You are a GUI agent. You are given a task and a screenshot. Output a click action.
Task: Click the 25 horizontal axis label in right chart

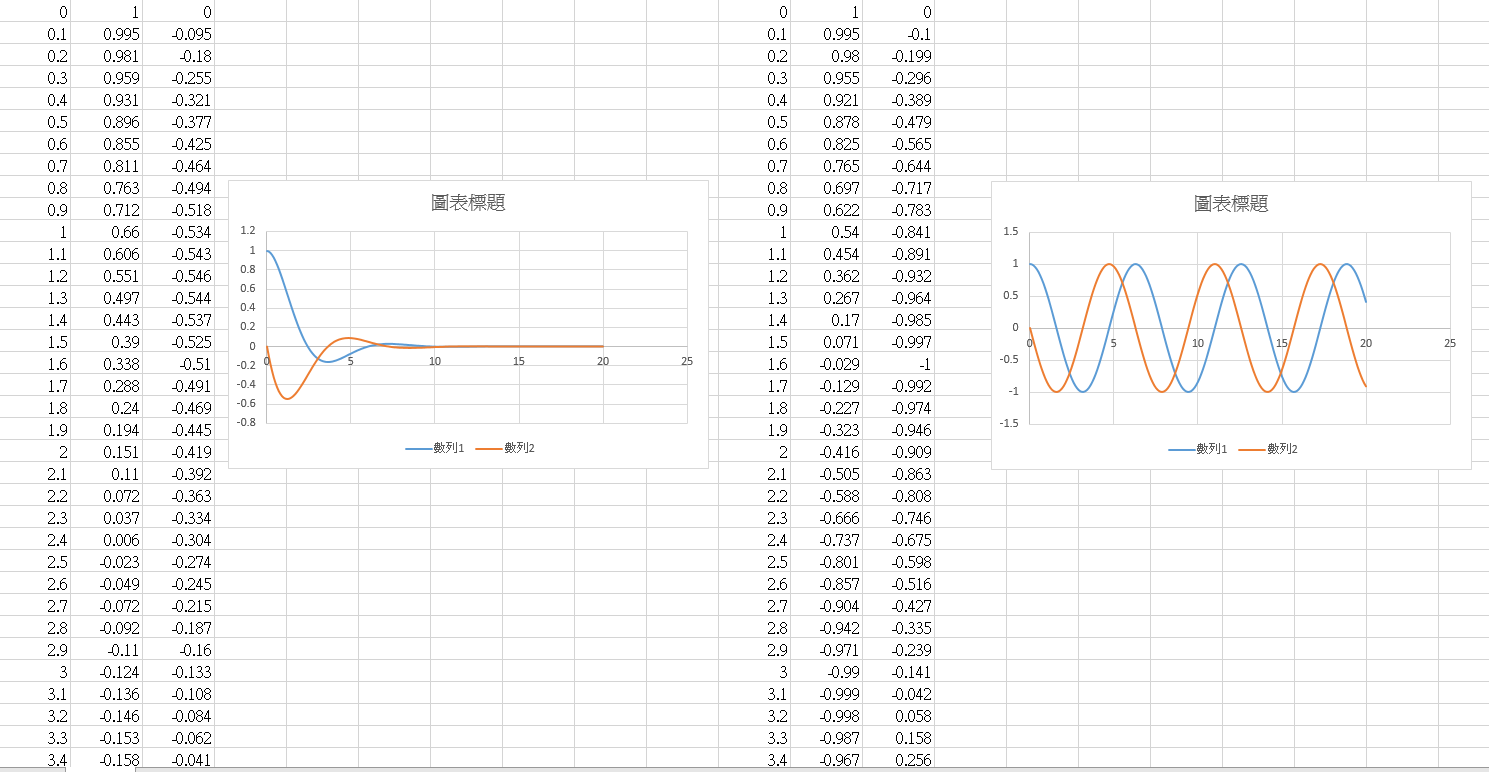pyautogui.click(x=1450, y=343)
